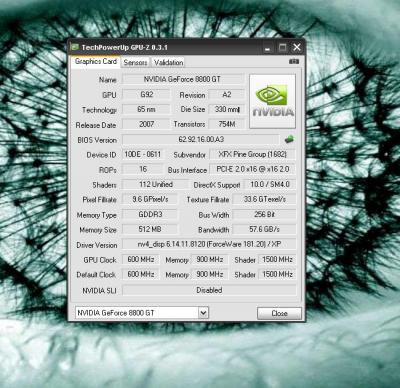The height and width of the screenshot is (388, 400).
Task: Click the Release Date value 2007
Action: pyautogui.click(x=146, y=124)
